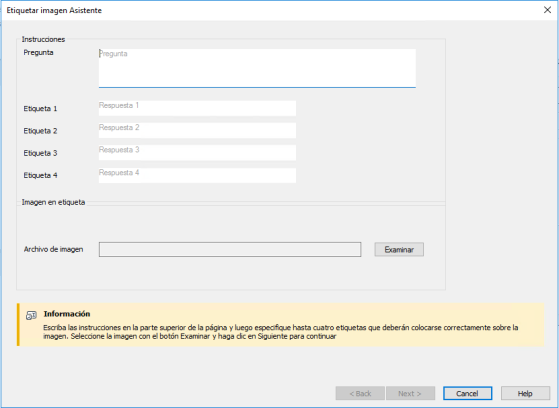Select the Respuesta 3 input field
Viewport: 559px width, 408px height.
[197, 153]
